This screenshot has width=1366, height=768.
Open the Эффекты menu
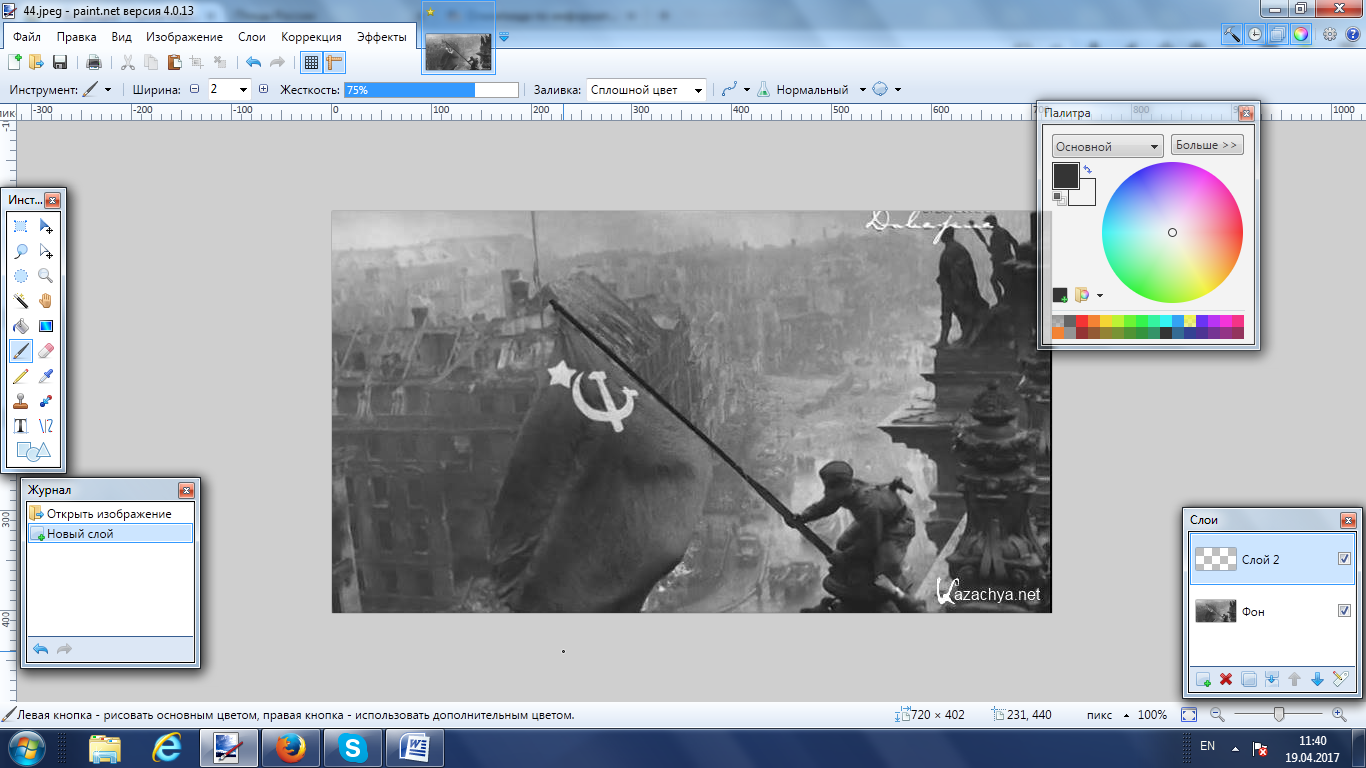[381, 37]
